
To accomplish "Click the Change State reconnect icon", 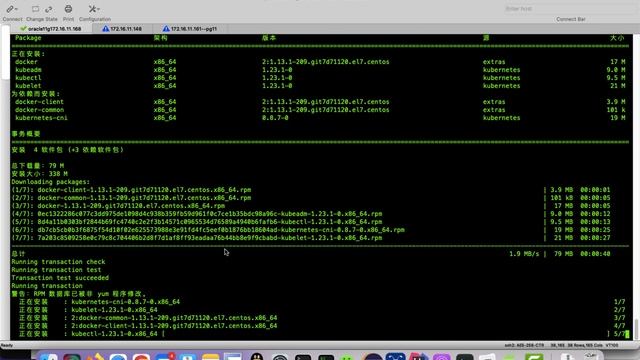I will coord(49,9).
